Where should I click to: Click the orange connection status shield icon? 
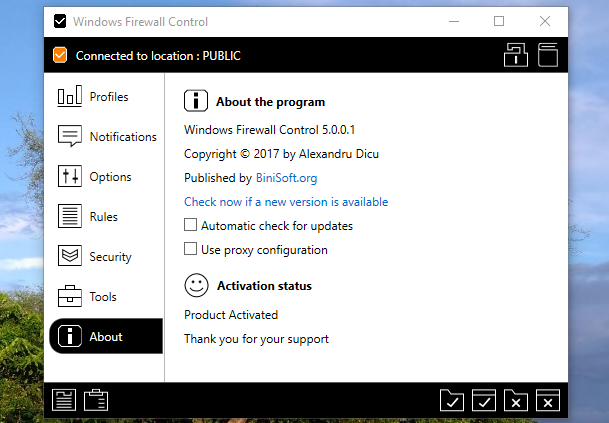click(60, 55)
